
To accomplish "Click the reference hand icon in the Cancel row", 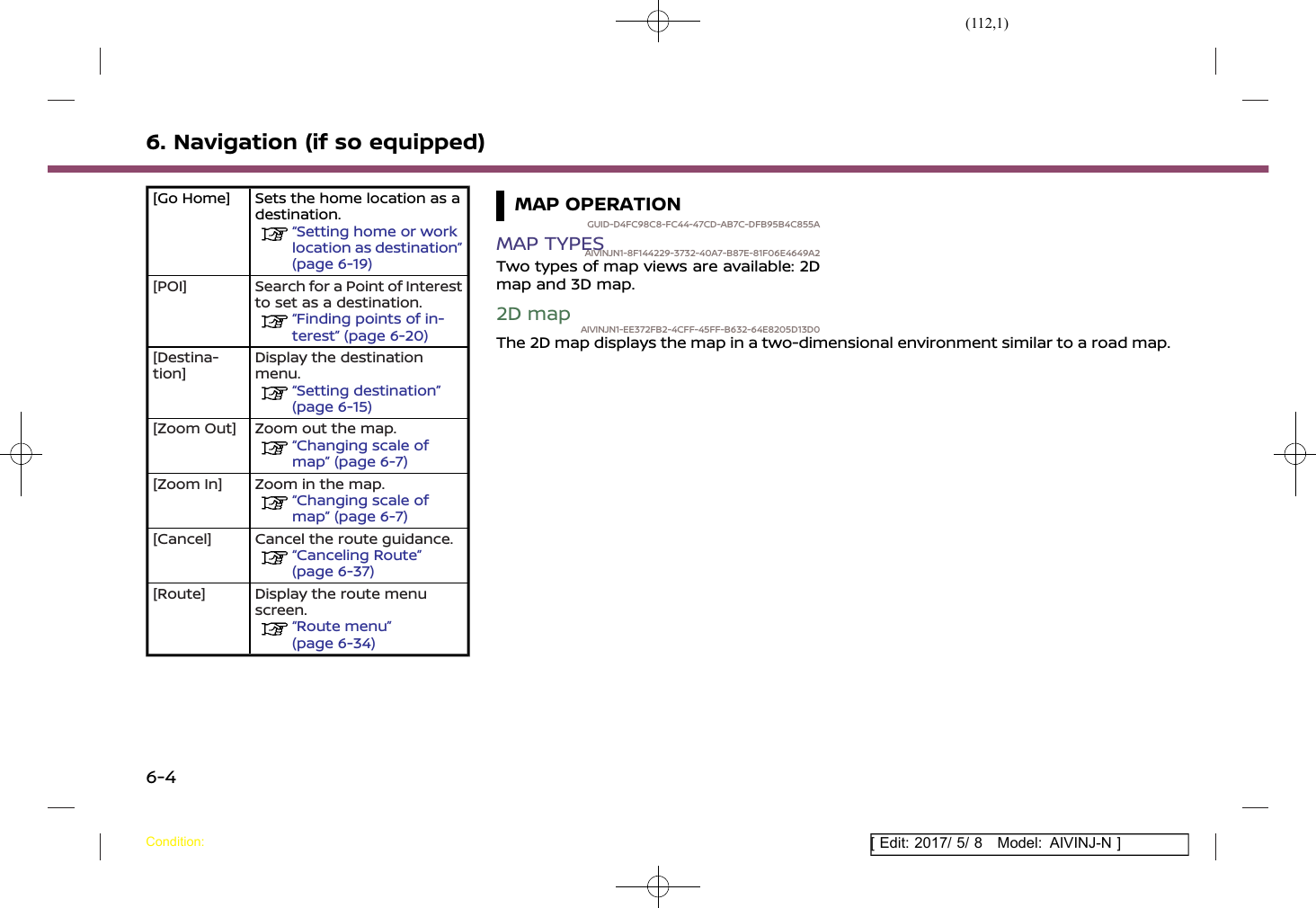I will coord(274,557).
